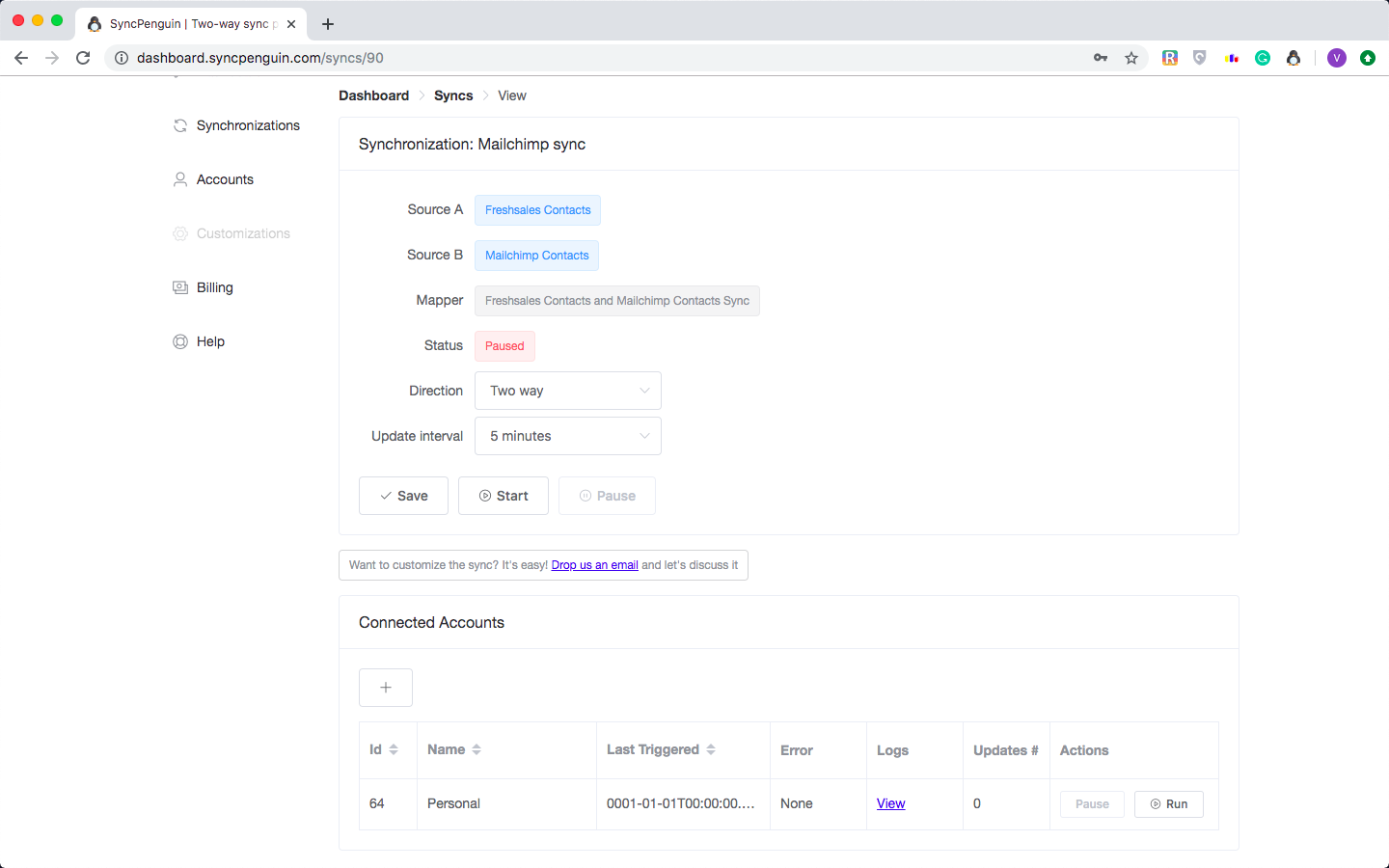Open the shield browser extension
The height and width of the screenshot is (868, 1389).
[1200, 58]
